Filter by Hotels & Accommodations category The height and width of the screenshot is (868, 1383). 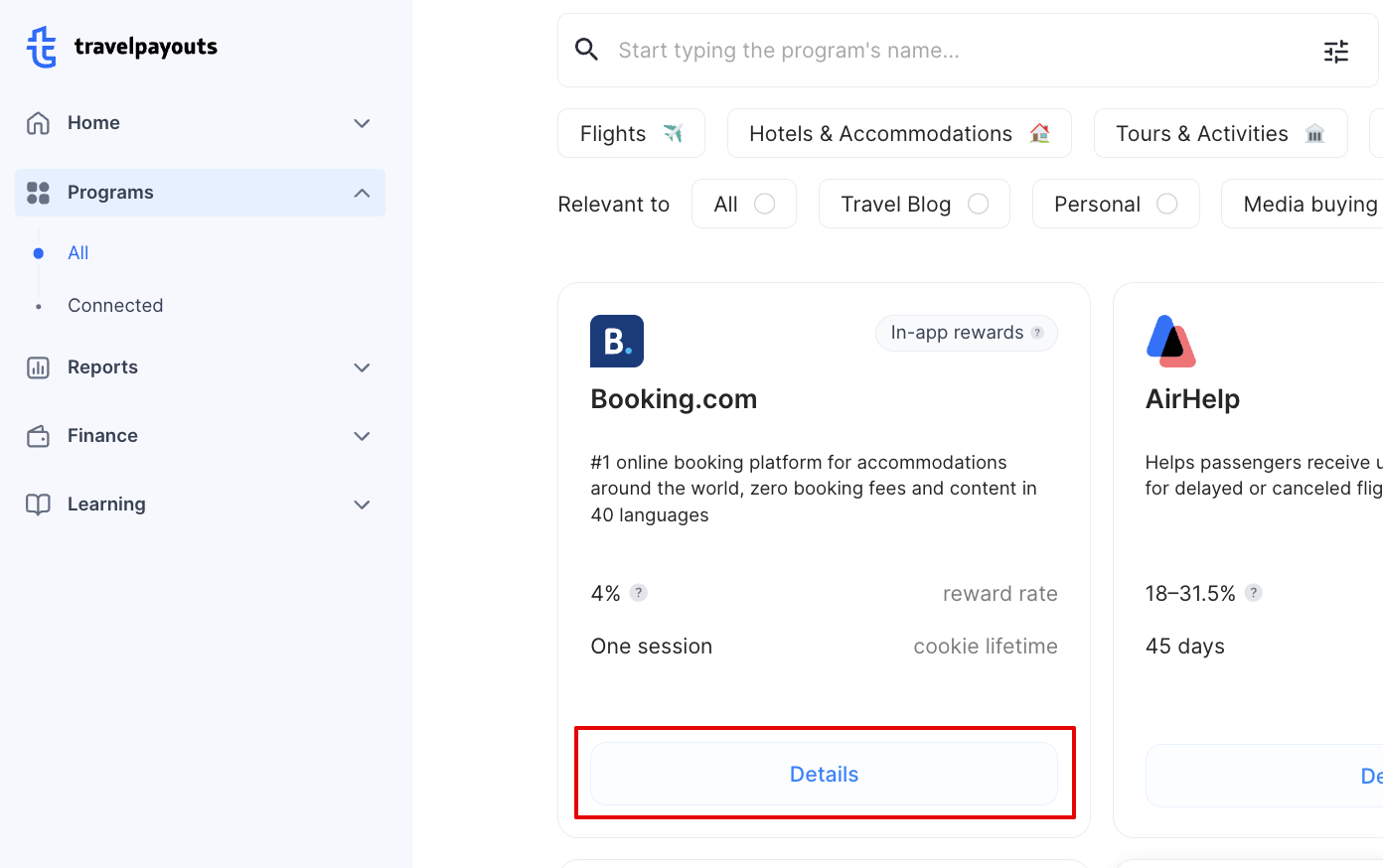(899, 133)
